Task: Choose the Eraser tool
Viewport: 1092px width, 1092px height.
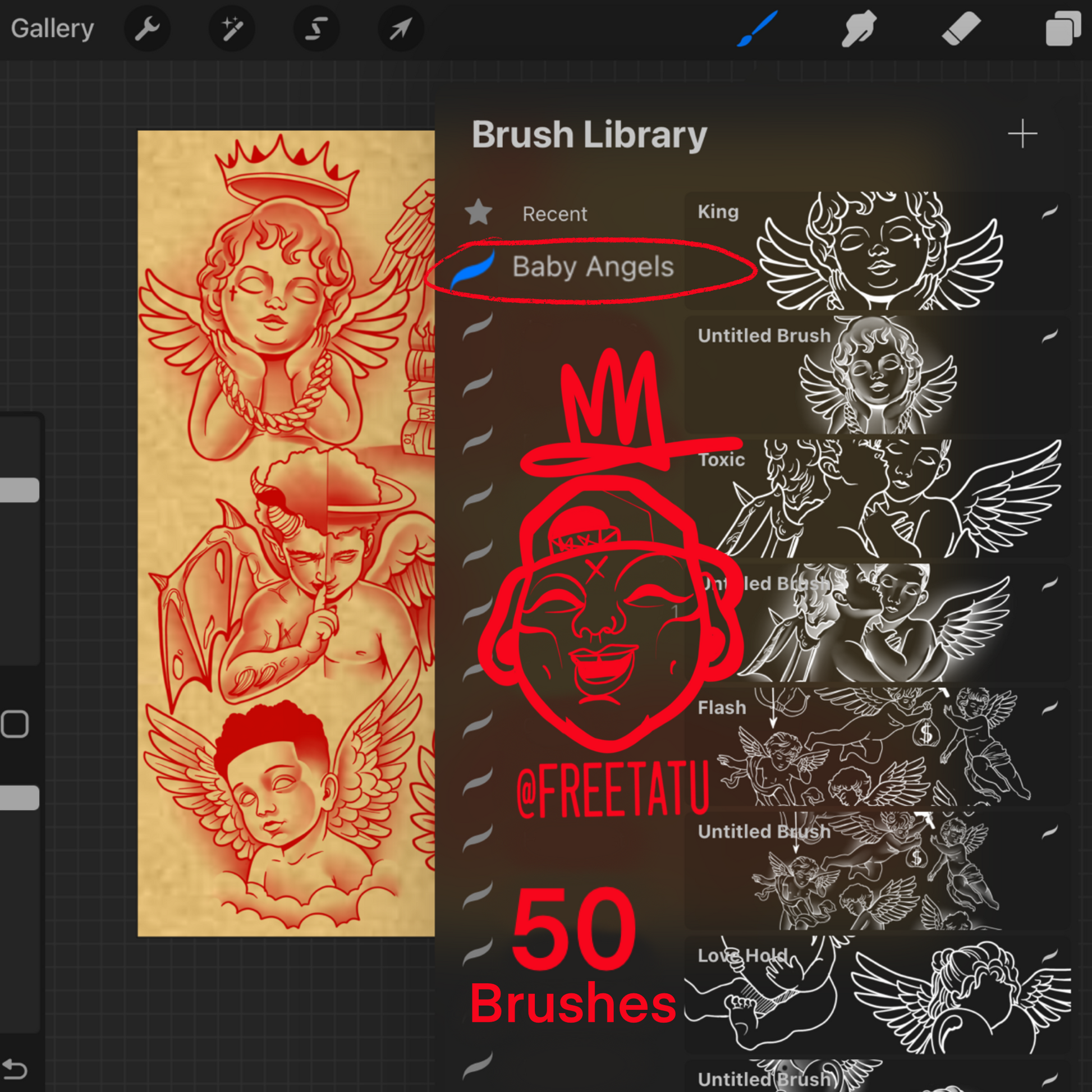Action: pyautogui.click(x=961, y=28)
